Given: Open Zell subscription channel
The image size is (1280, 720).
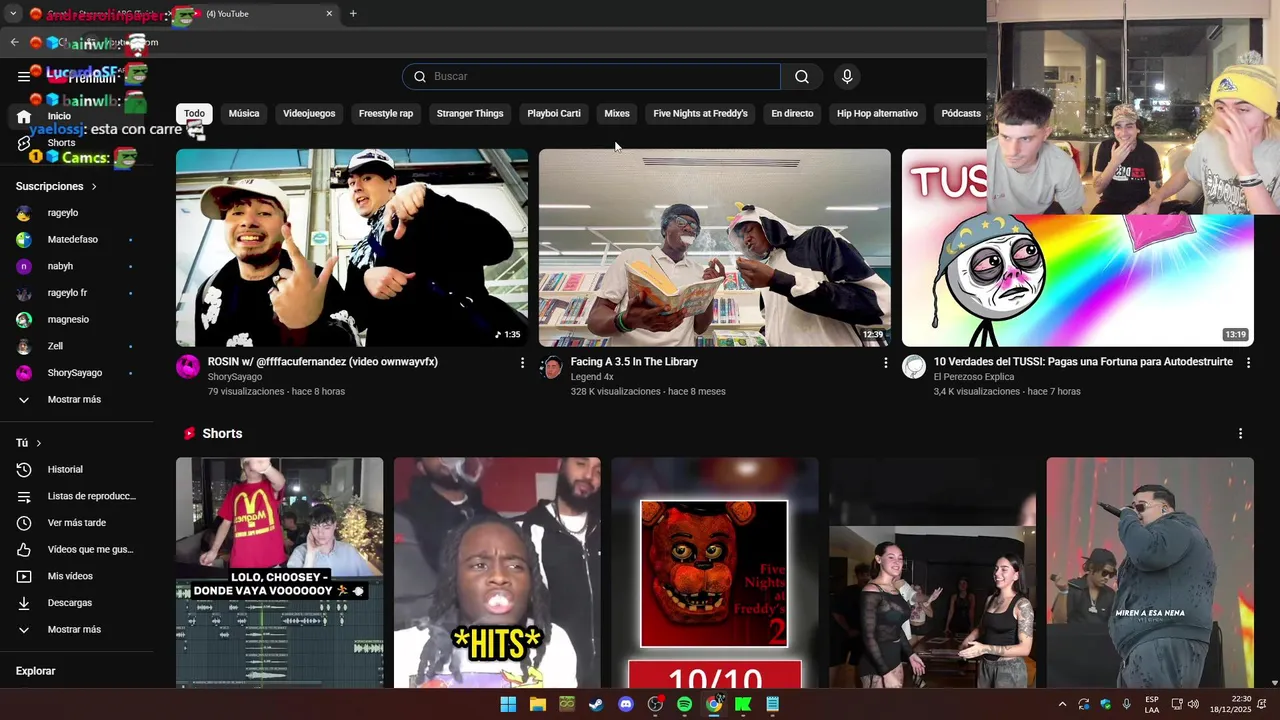Looking at the screenshot, I should tap(55, 347).
